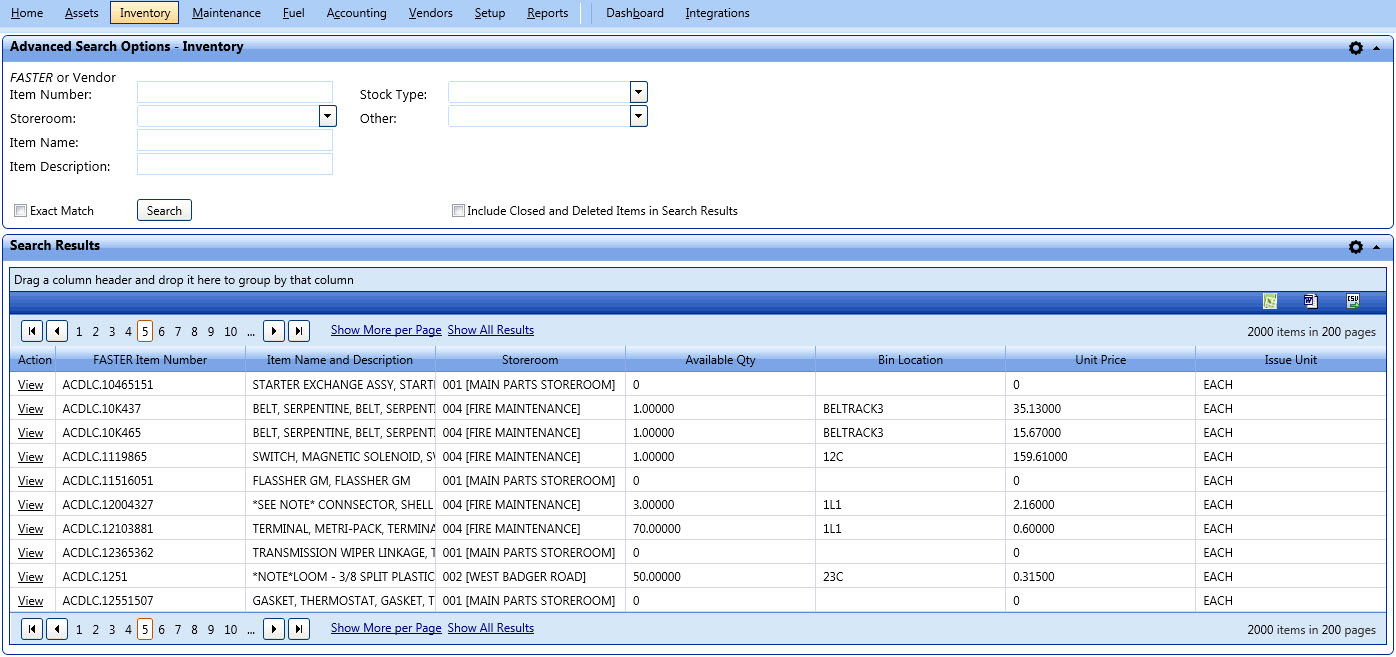Sort by Storeroom column header
Viewport: 1396px width, 657px height.
(x=530, y=360)
